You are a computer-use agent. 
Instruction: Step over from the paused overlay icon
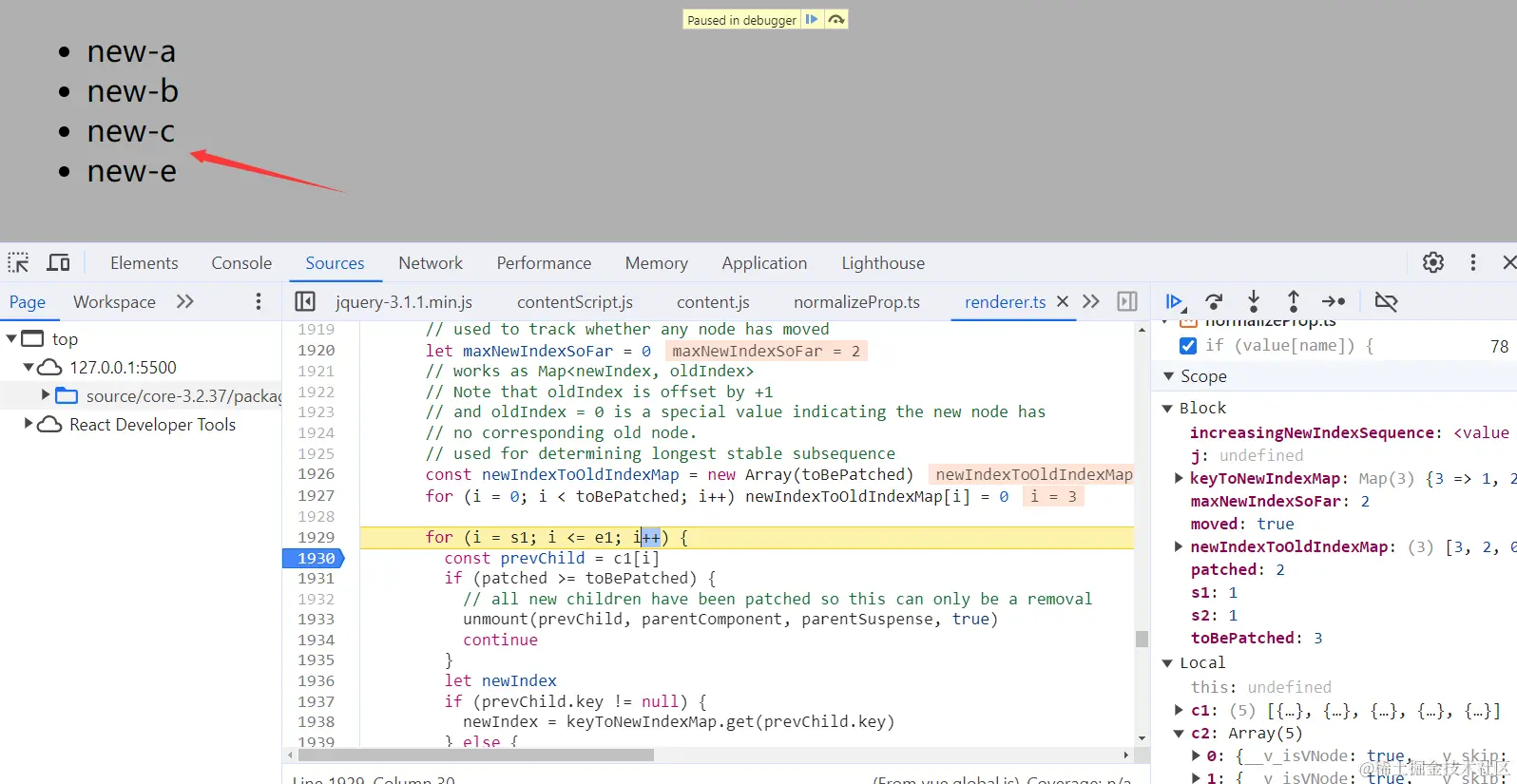click(x=835, y=20)
